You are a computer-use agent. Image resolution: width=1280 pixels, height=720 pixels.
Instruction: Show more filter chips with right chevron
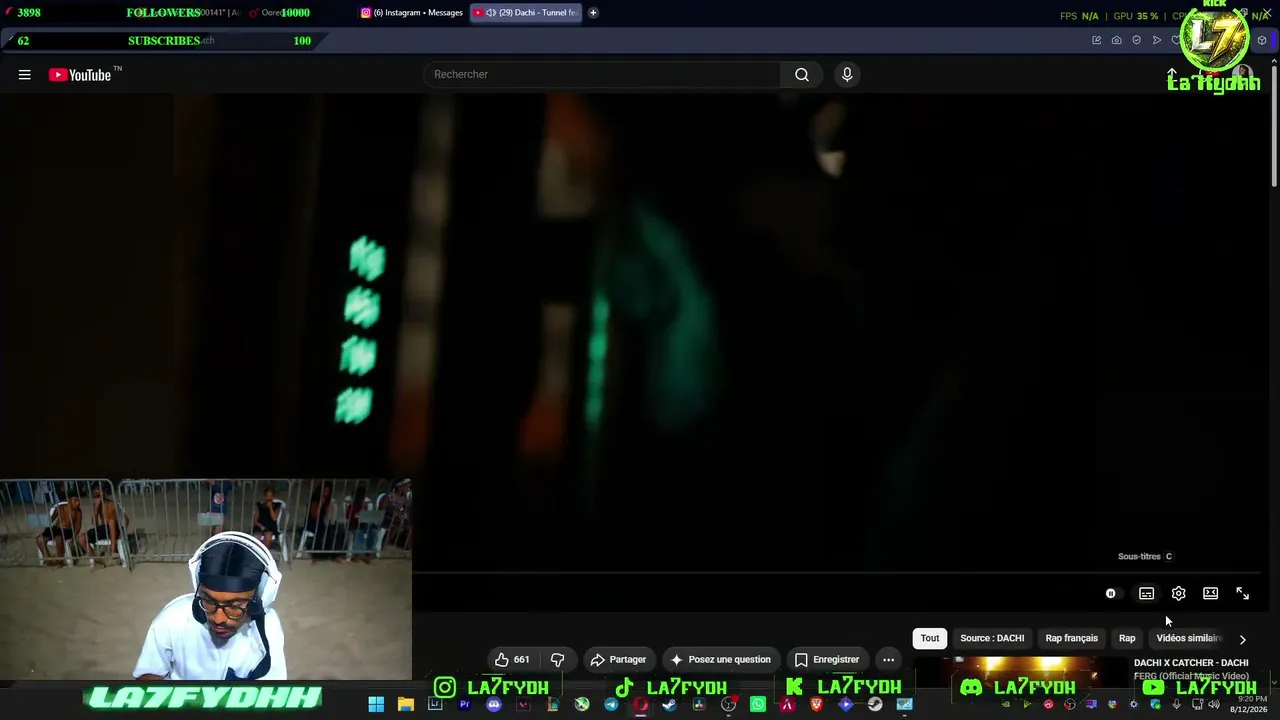(1243, 639)
